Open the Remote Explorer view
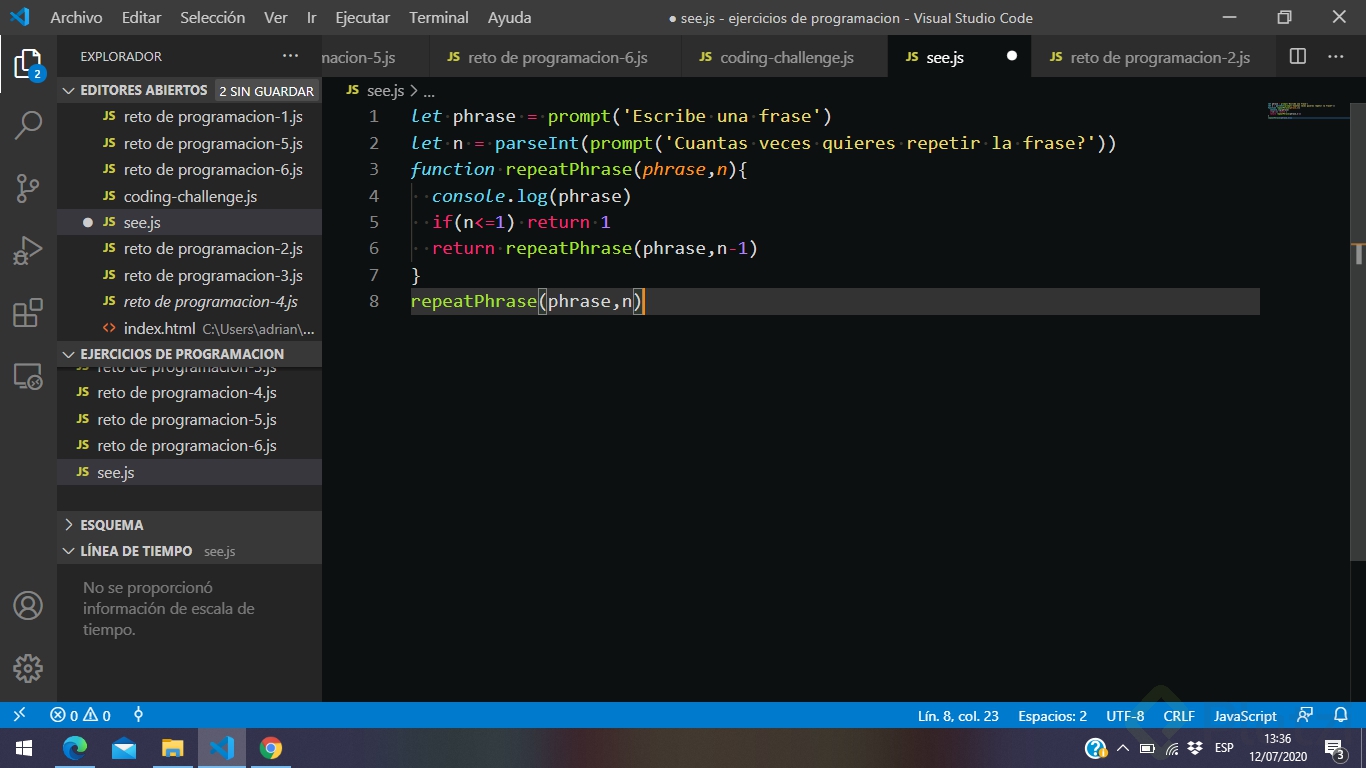 point(28,375)
